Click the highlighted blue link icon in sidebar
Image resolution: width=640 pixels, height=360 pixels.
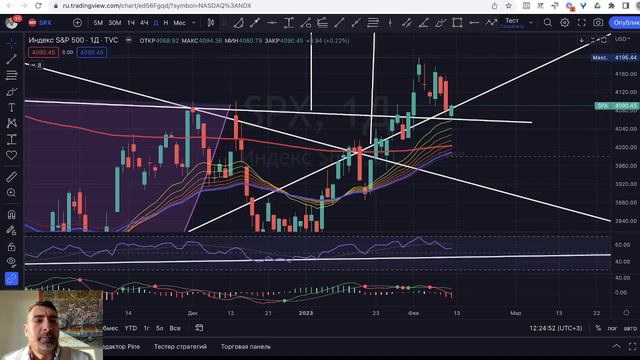point(11,279)
